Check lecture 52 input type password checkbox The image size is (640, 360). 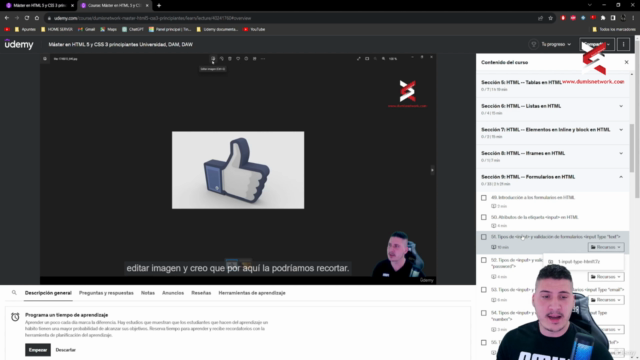click(x=484, y=260)
